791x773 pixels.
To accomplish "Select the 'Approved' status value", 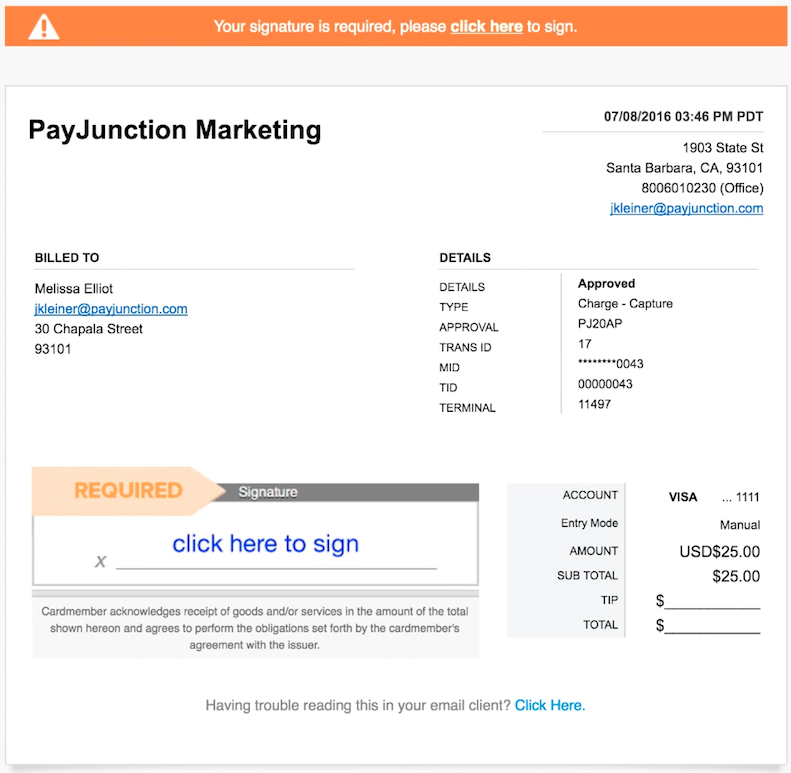I will (x=606, y=284).
